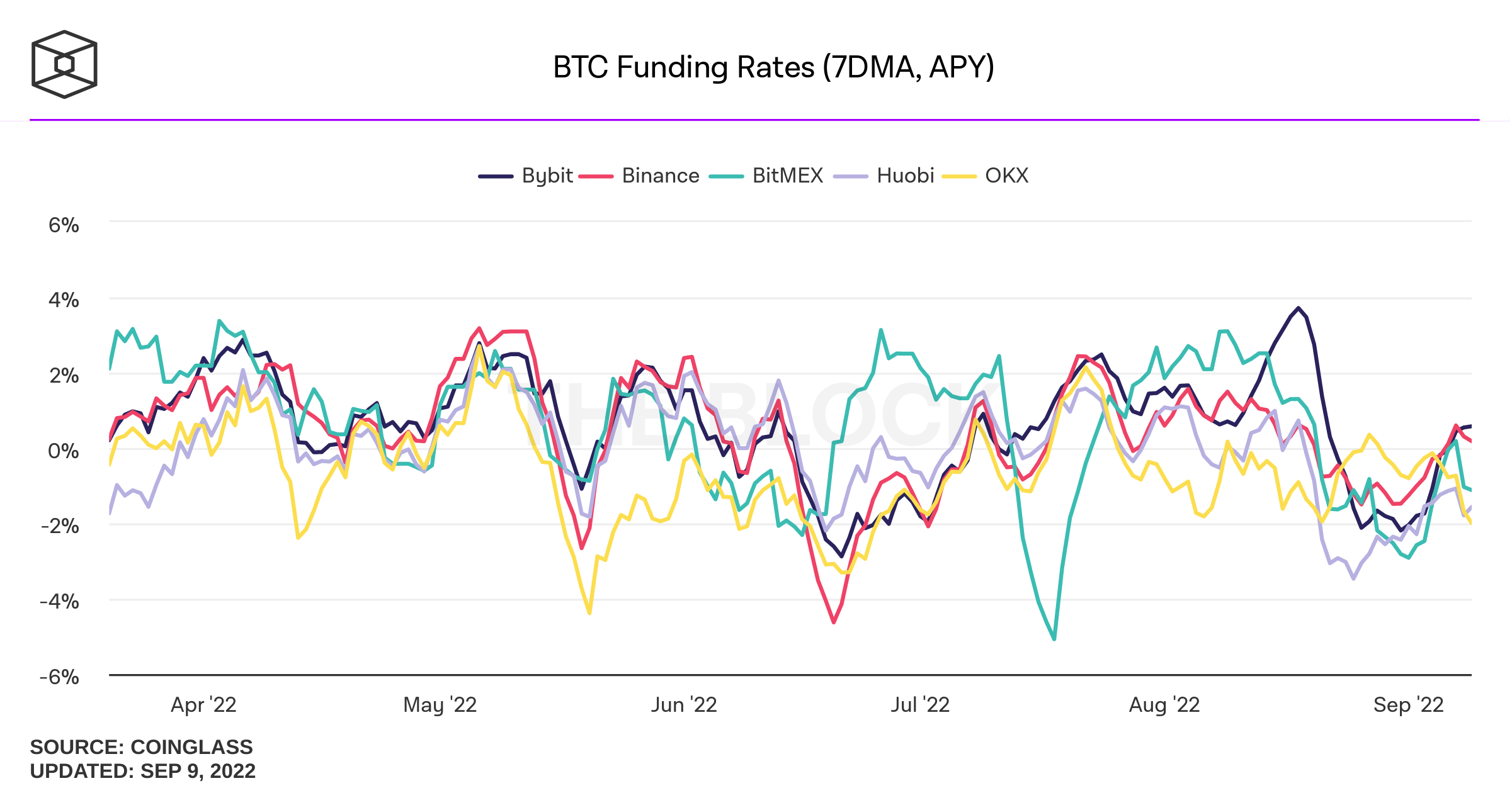
Task: Toggle Bybit series in legend
Action: (x=547, y=176)
